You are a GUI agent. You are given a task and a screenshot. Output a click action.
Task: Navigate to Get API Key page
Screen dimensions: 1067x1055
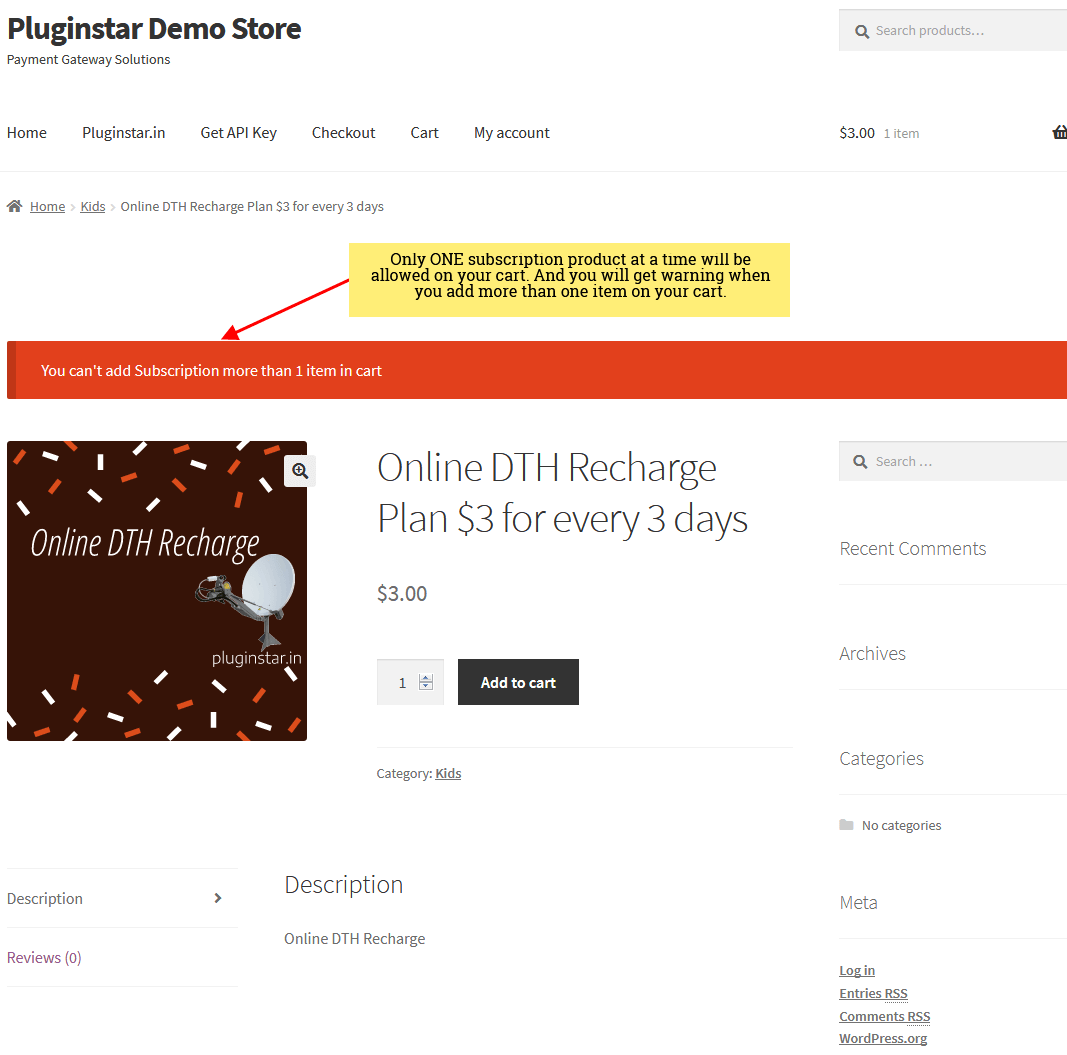coord(238,133)
